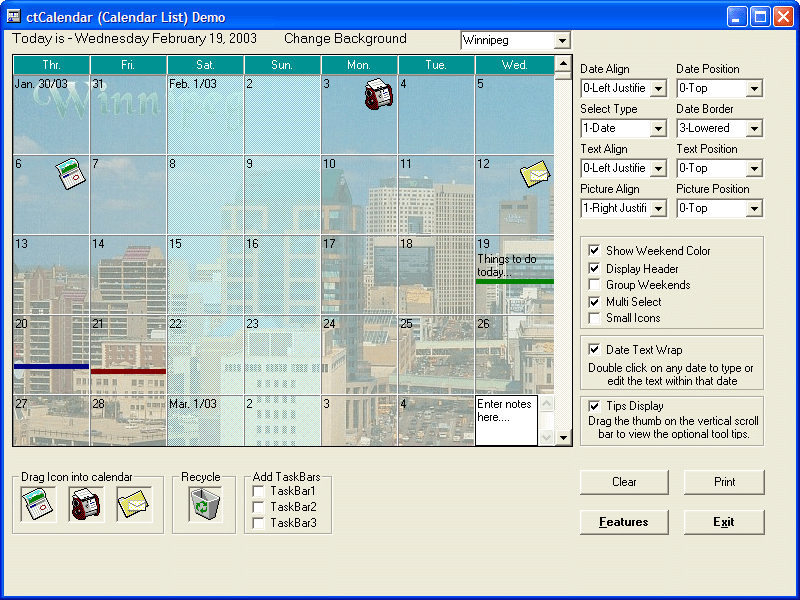
Task: Click the blue taskbar on February 20
Action: click(x=52, y=366)
